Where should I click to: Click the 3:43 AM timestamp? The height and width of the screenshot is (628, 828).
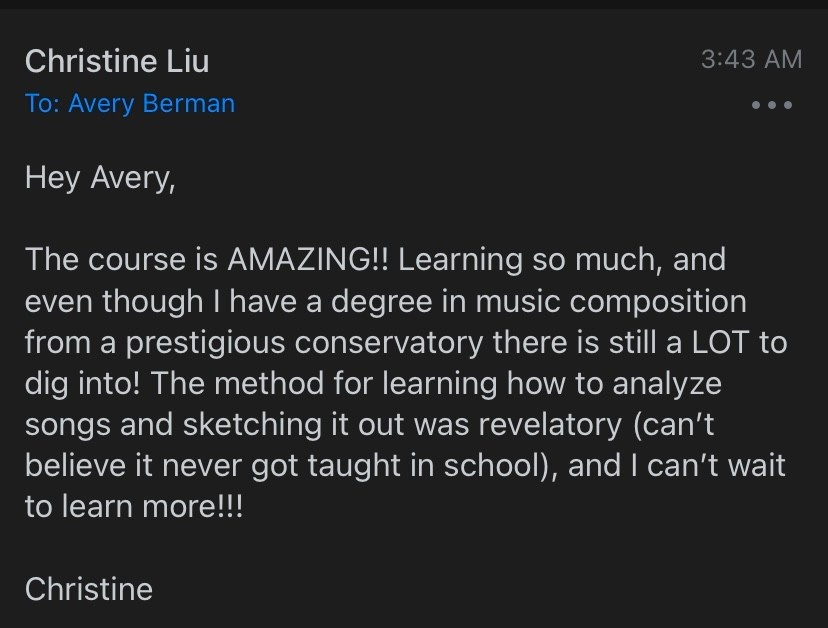[751, 59]
